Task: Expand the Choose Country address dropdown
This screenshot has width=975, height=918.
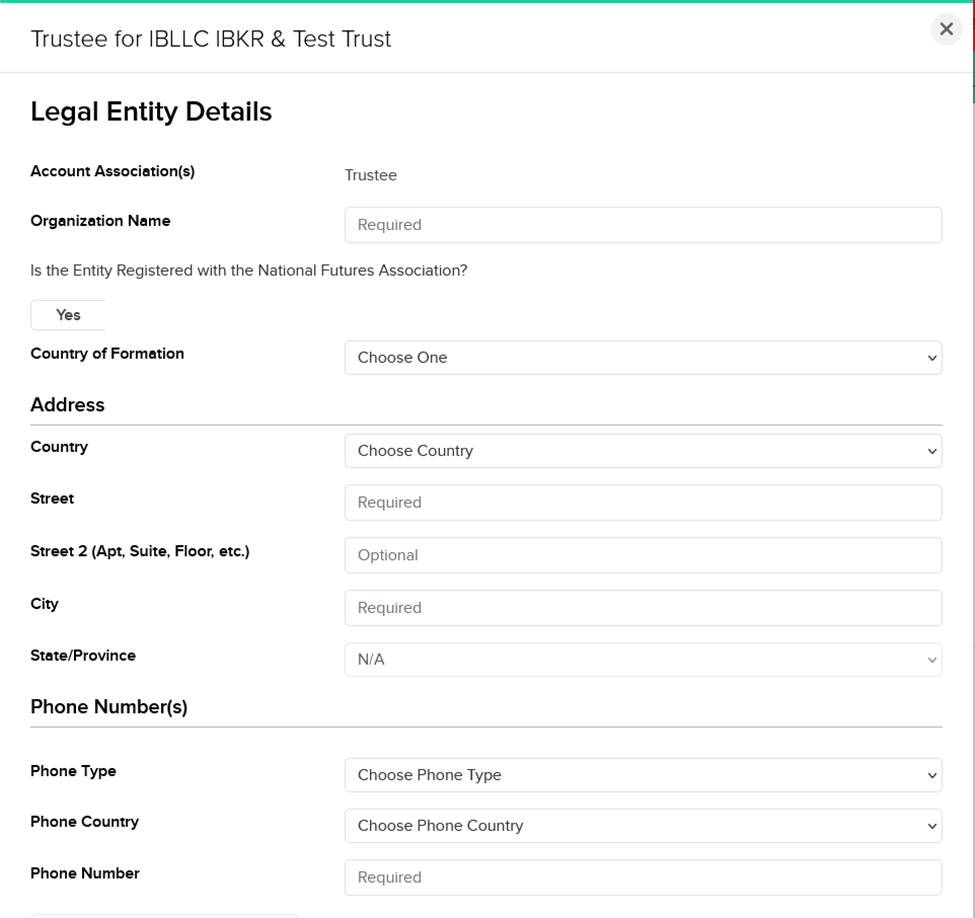Action: click(642, 451)
